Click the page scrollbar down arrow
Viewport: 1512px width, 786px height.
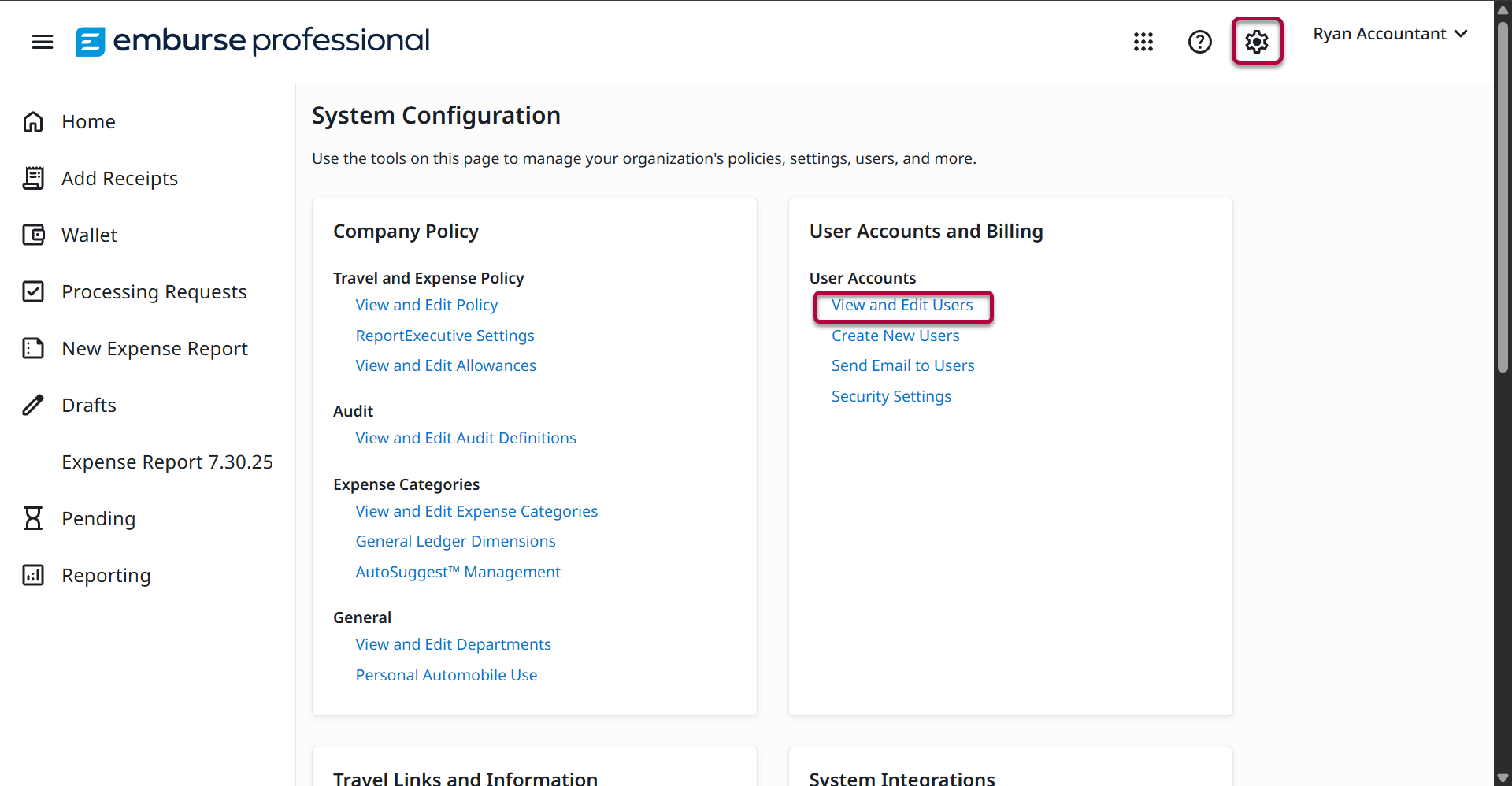(1503, 778)
